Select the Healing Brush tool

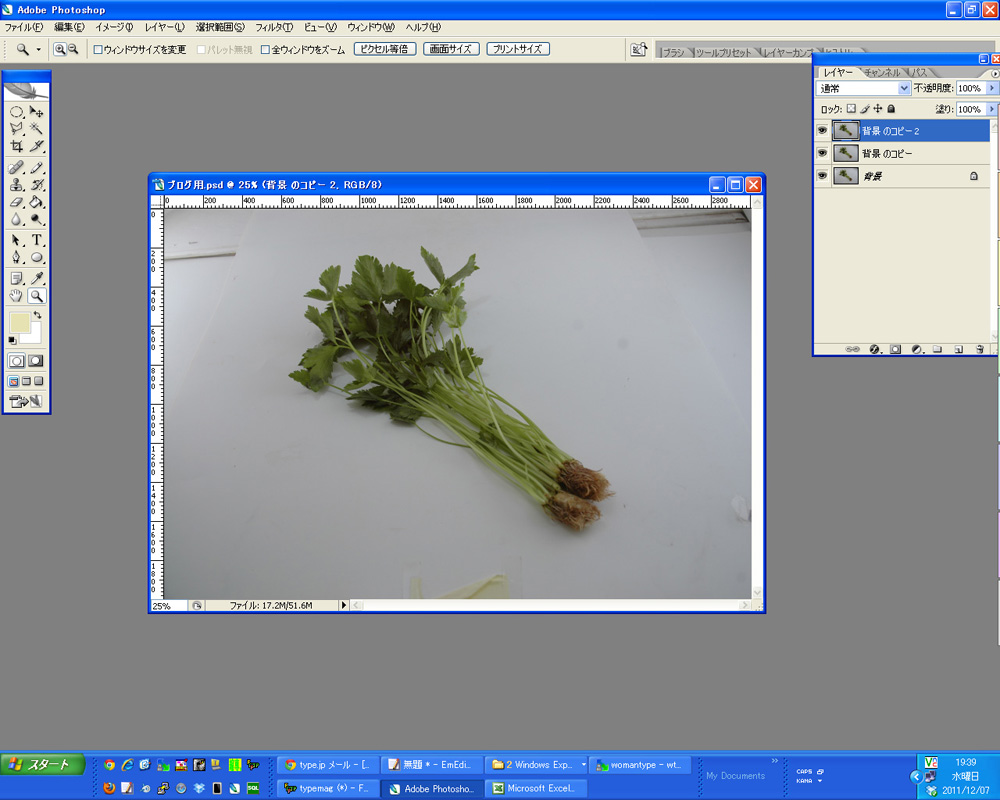(17, 168)
